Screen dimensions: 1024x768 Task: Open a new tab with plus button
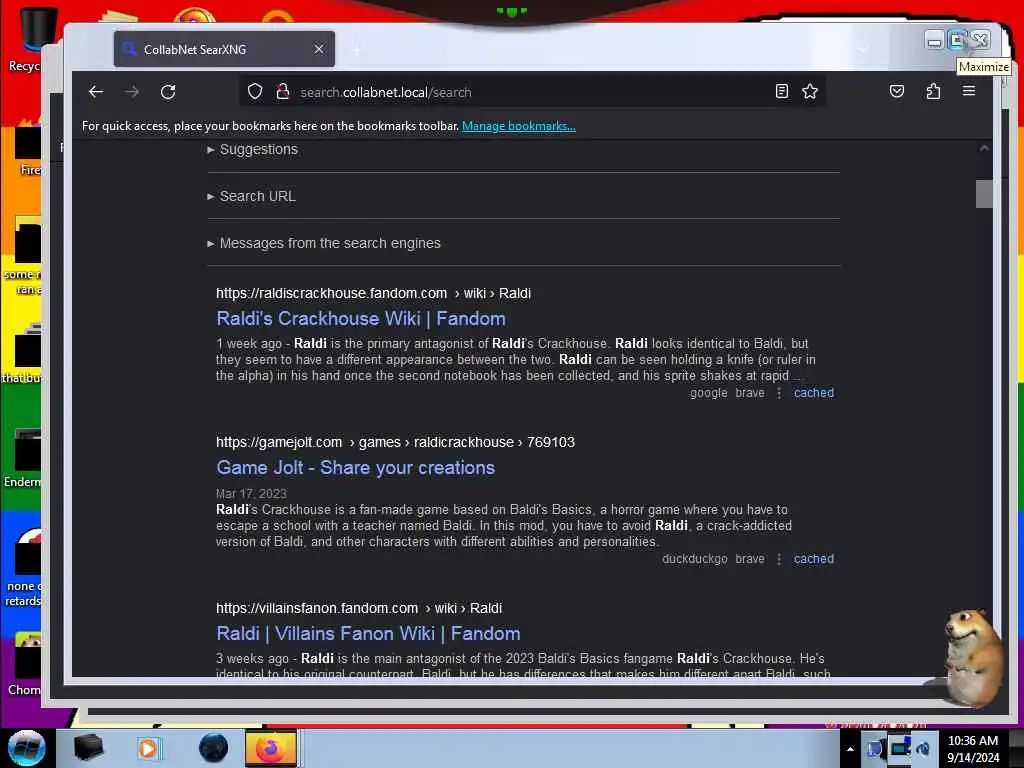click(357, 50)
